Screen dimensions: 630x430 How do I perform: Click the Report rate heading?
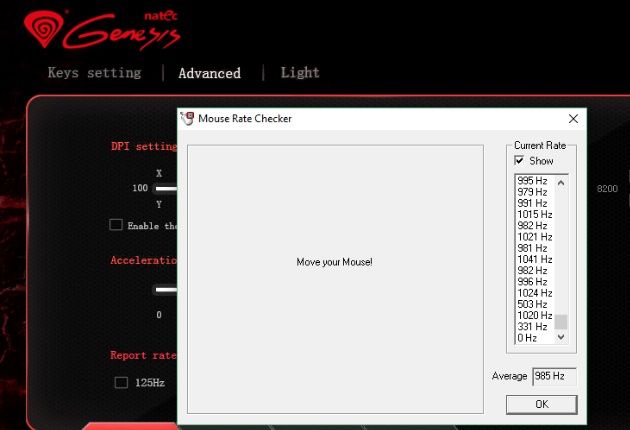click(143, 355)
